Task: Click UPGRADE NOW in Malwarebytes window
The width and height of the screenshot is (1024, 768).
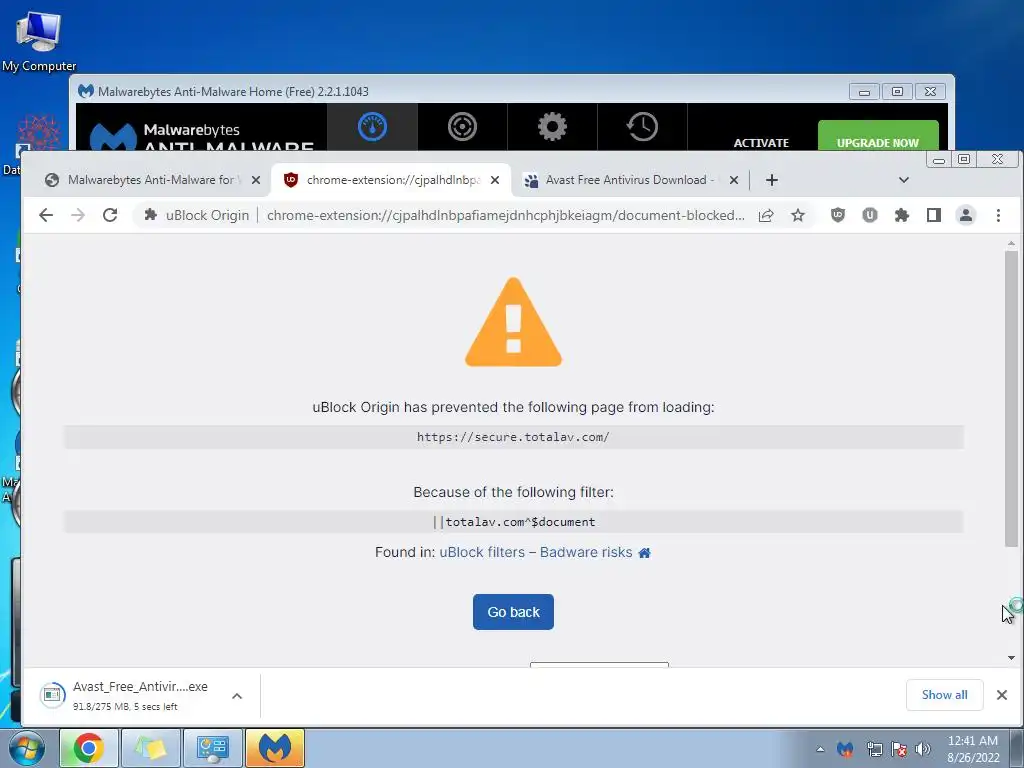Action: [878, 136]
